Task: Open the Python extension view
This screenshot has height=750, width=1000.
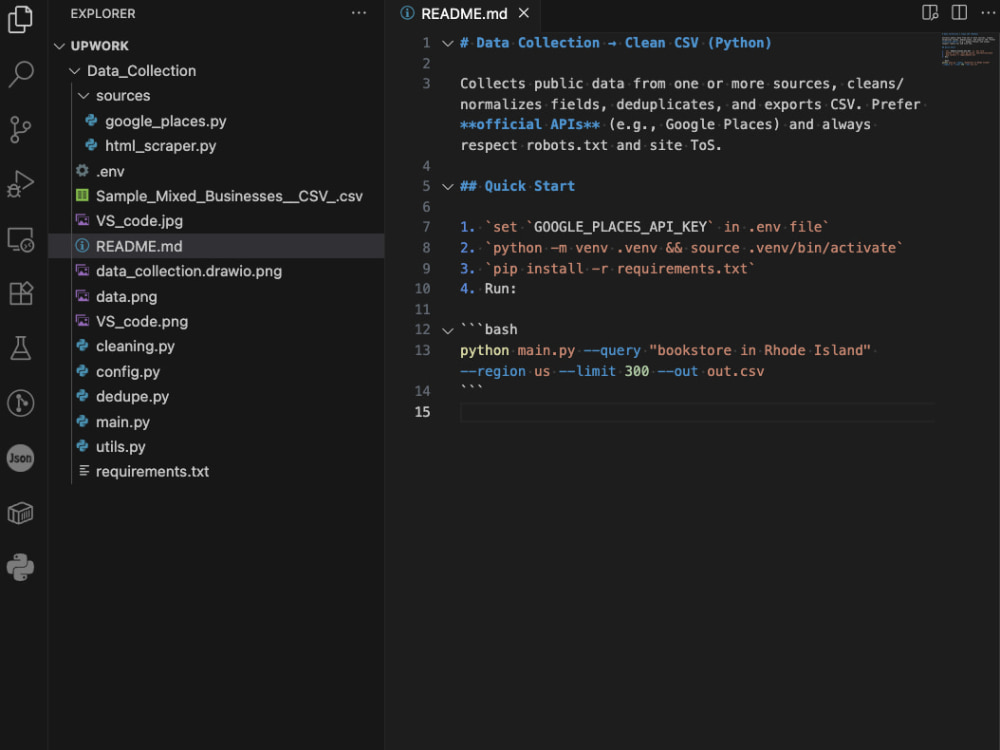Action: (20, 567)
